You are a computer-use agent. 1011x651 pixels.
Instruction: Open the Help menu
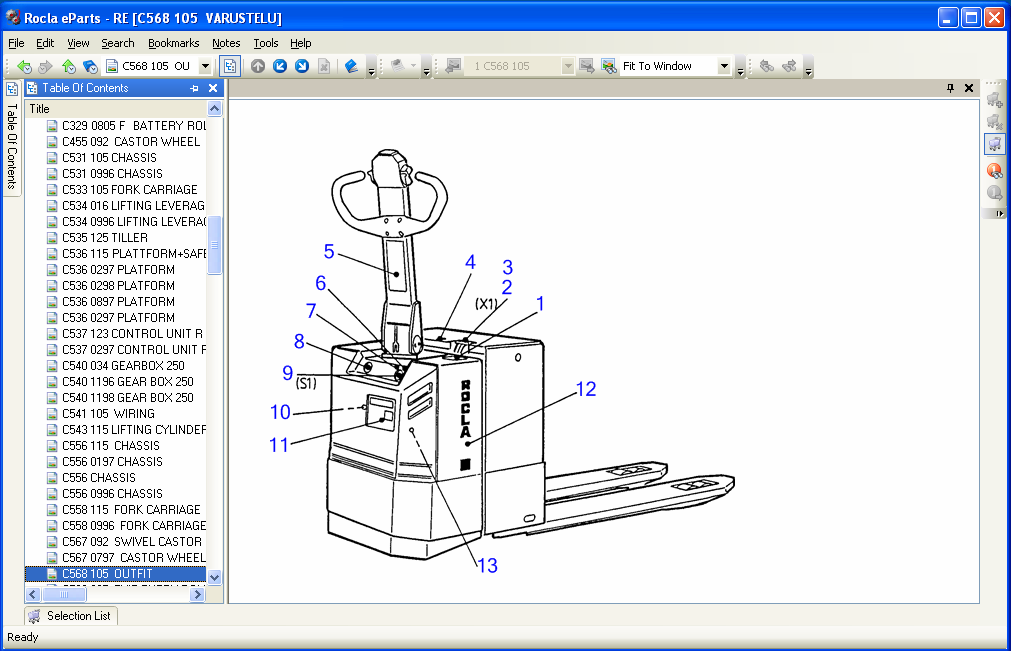click(x=300, y=43)
